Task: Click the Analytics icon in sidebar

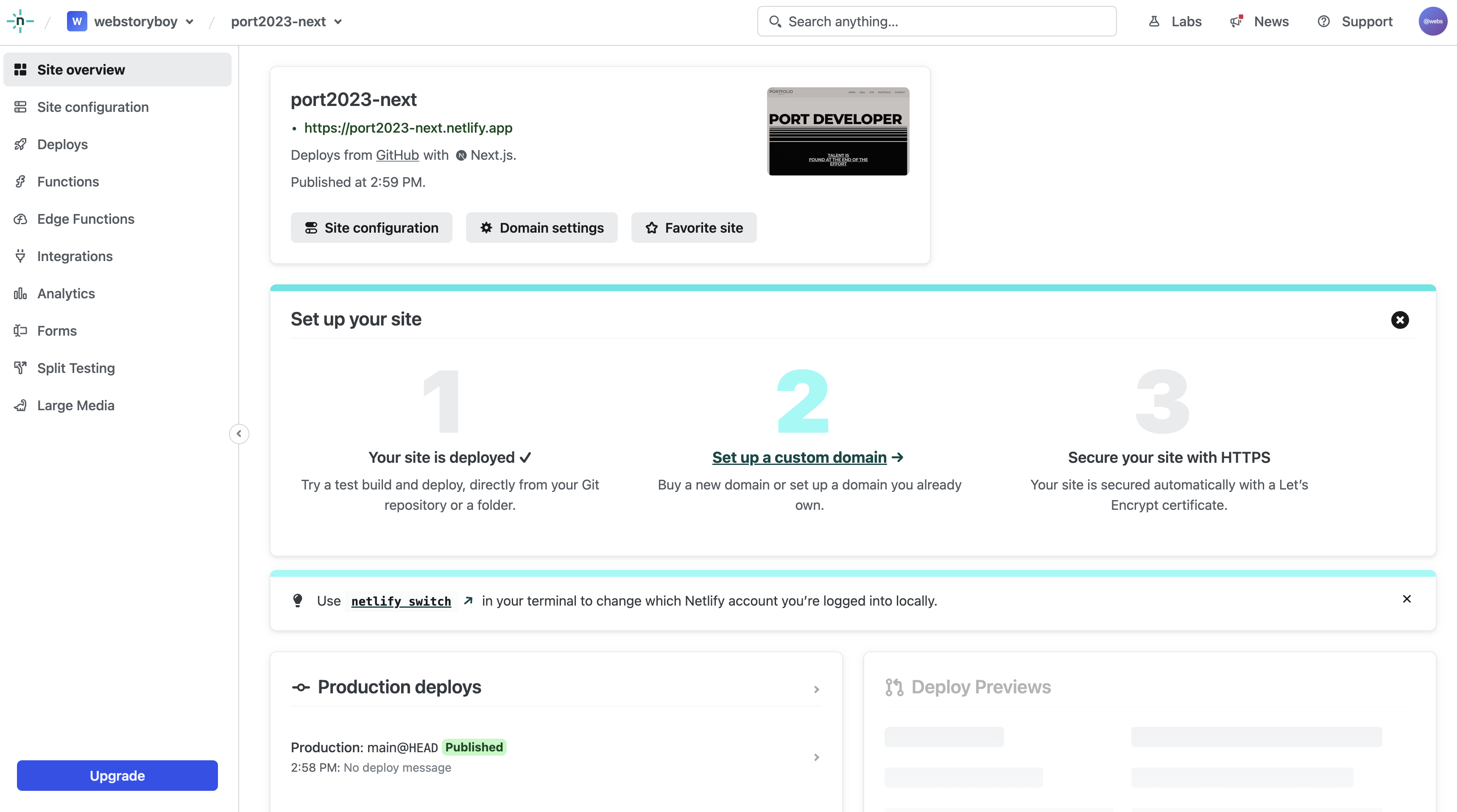Action: coord(20,293)
